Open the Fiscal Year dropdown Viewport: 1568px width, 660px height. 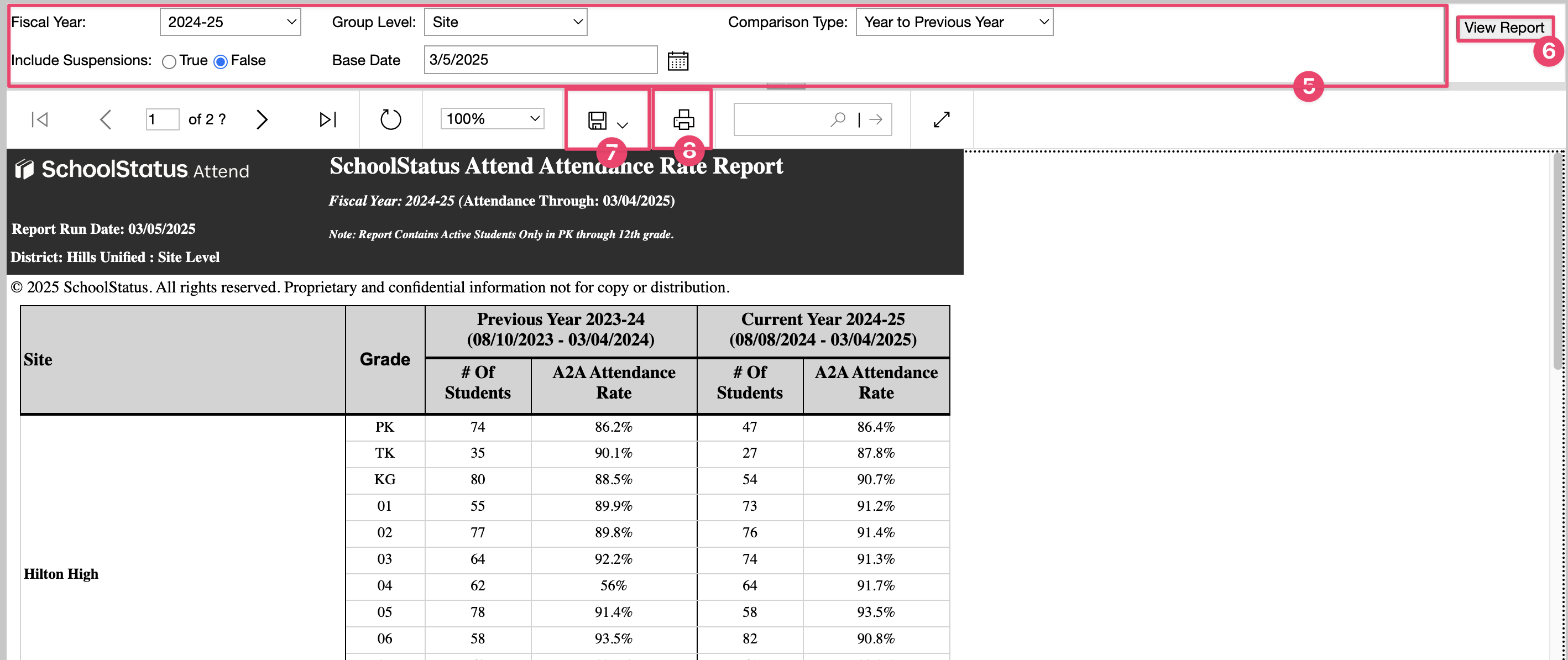pyautogui.click(x=230, y=22)
